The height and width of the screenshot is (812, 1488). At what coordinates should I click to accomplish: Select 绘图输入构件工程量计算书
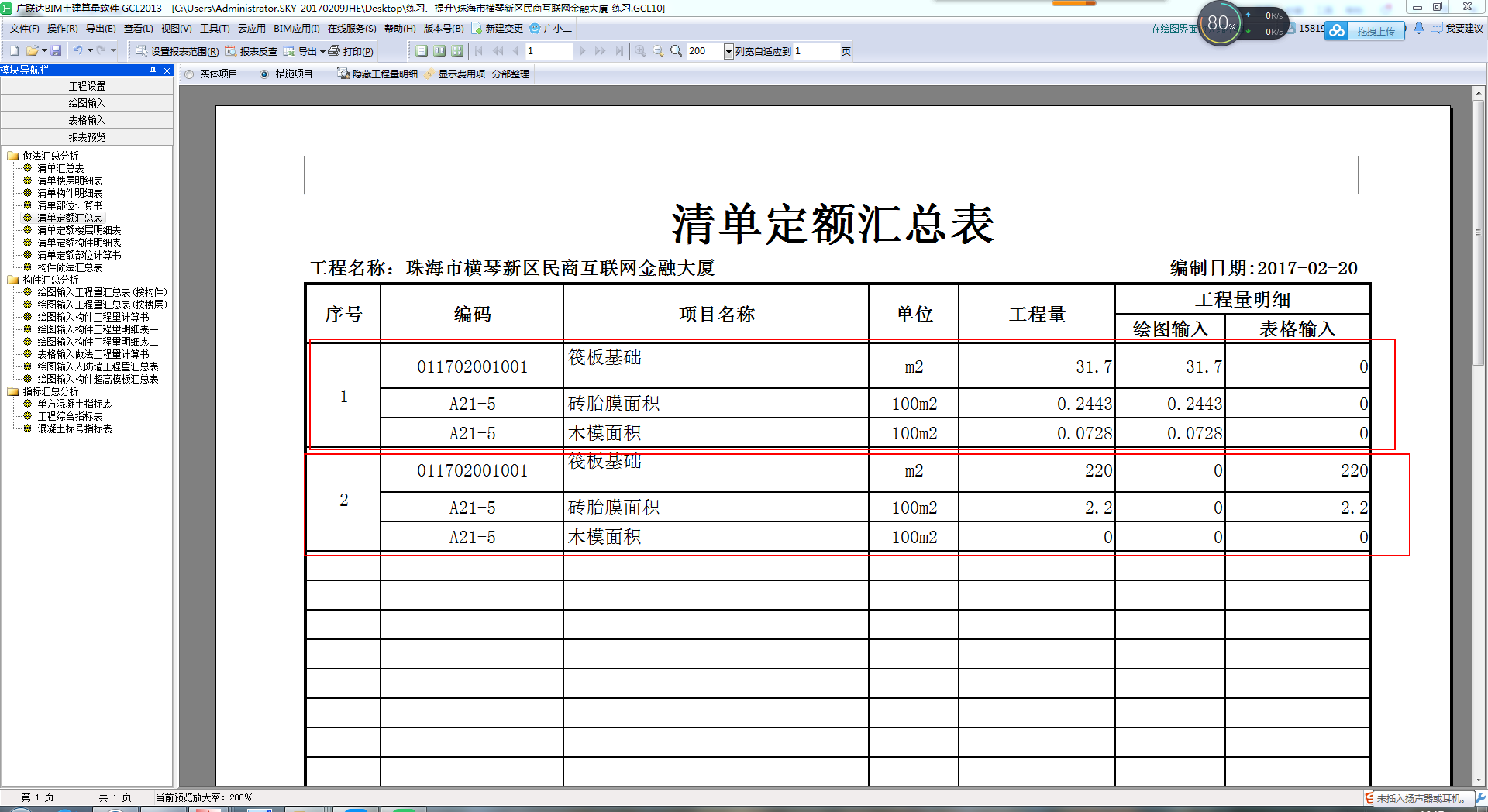pos(93,317)
